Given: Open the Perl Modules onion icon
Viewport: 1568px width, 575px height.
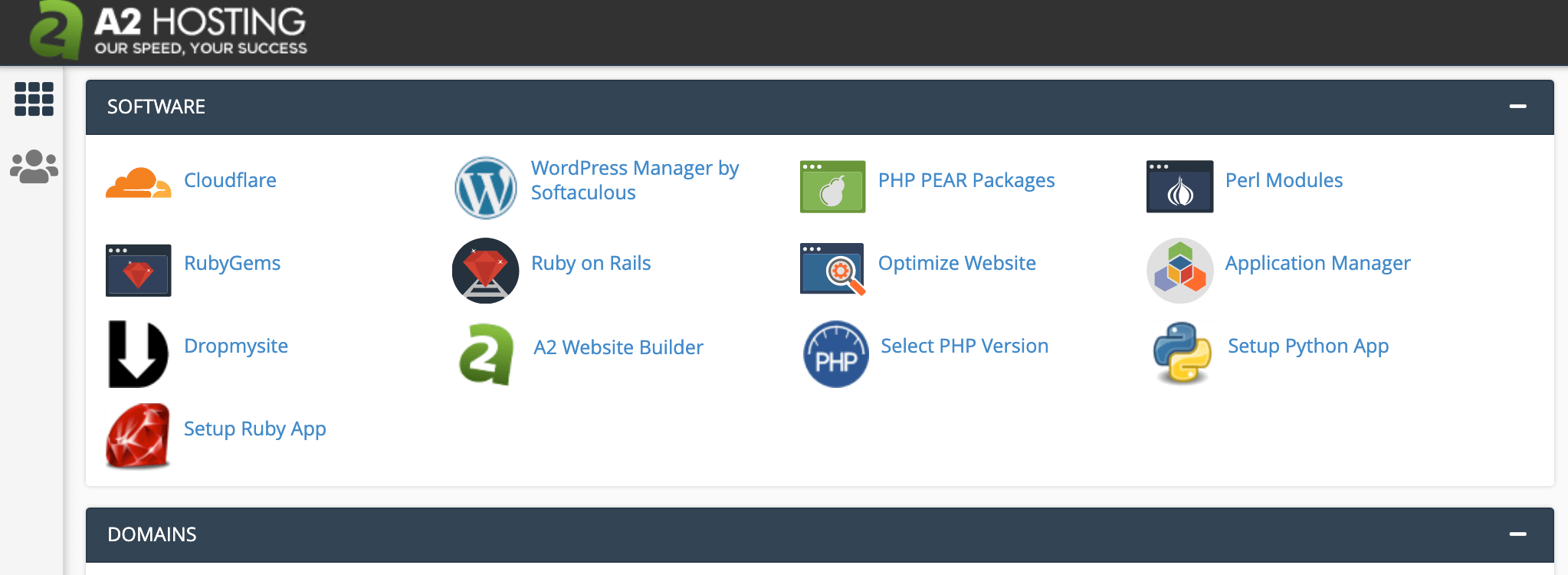Looking at the screenshot, I should 1179,186.
